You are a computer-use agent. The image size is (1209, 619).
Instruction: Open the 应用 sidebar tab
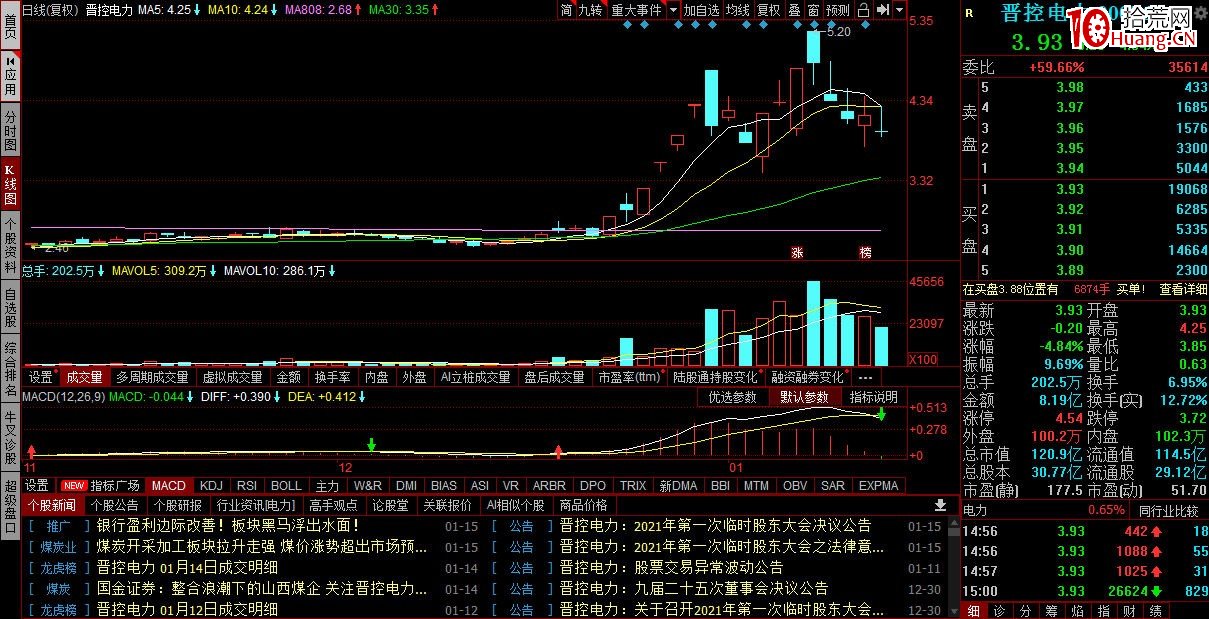[10, 77]
